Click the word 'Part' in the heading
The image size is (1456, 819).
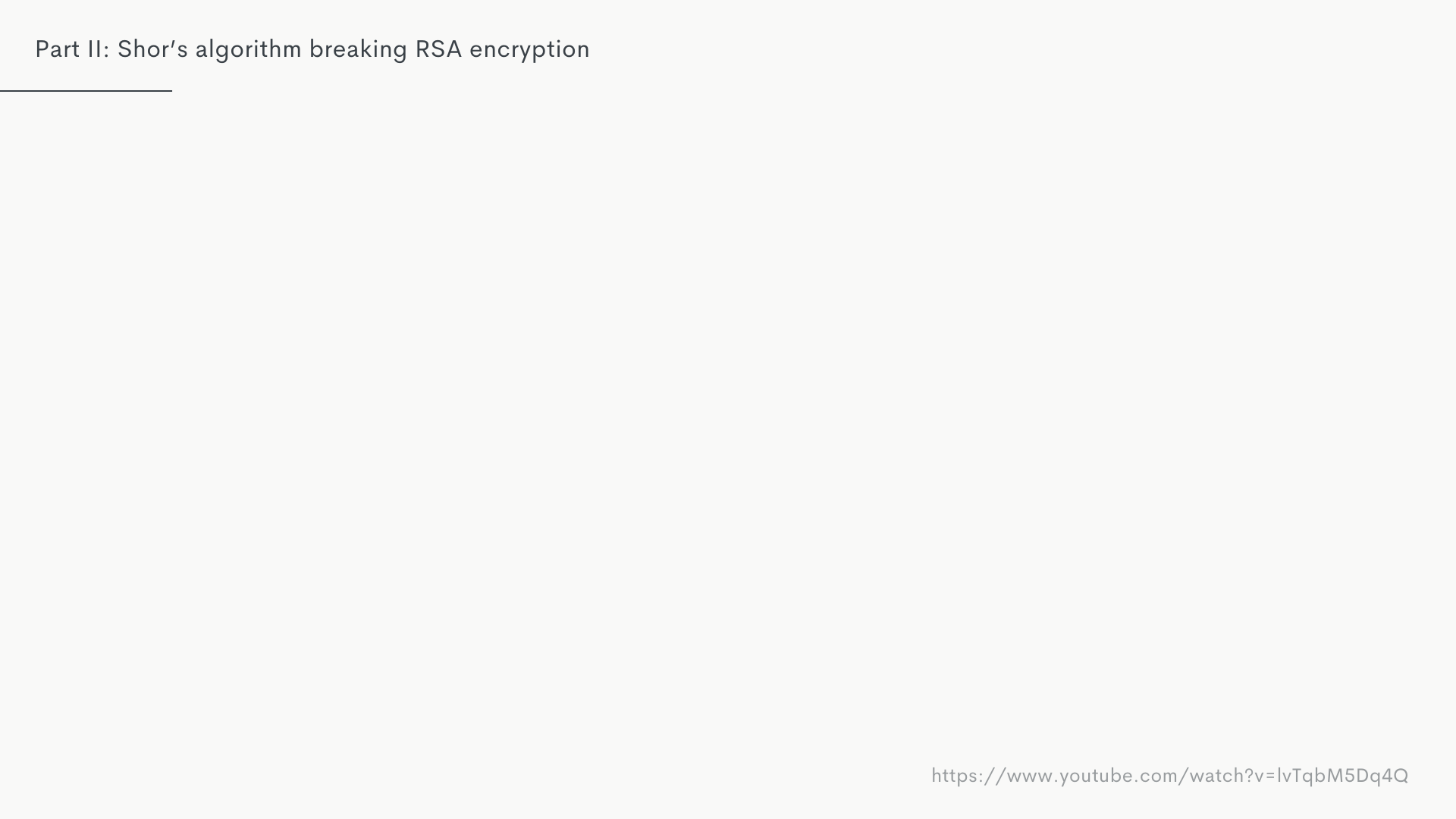[57, 49]
